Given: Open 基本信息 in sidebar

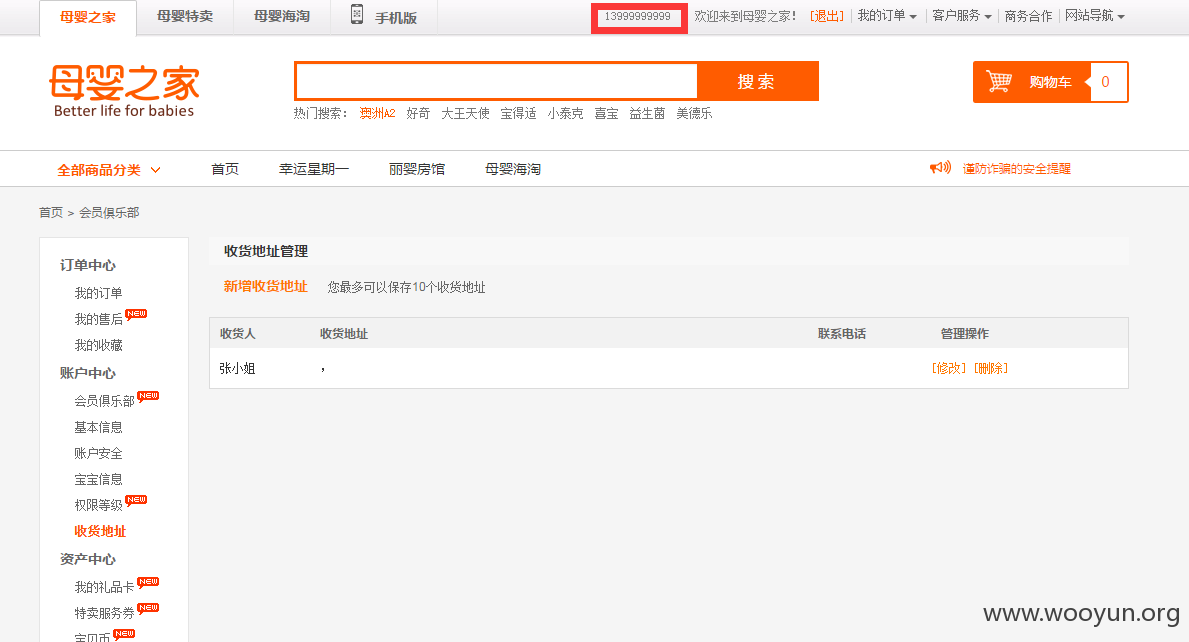Looking at the screenshot, I should pyautogui.click(x=98, y=427).
